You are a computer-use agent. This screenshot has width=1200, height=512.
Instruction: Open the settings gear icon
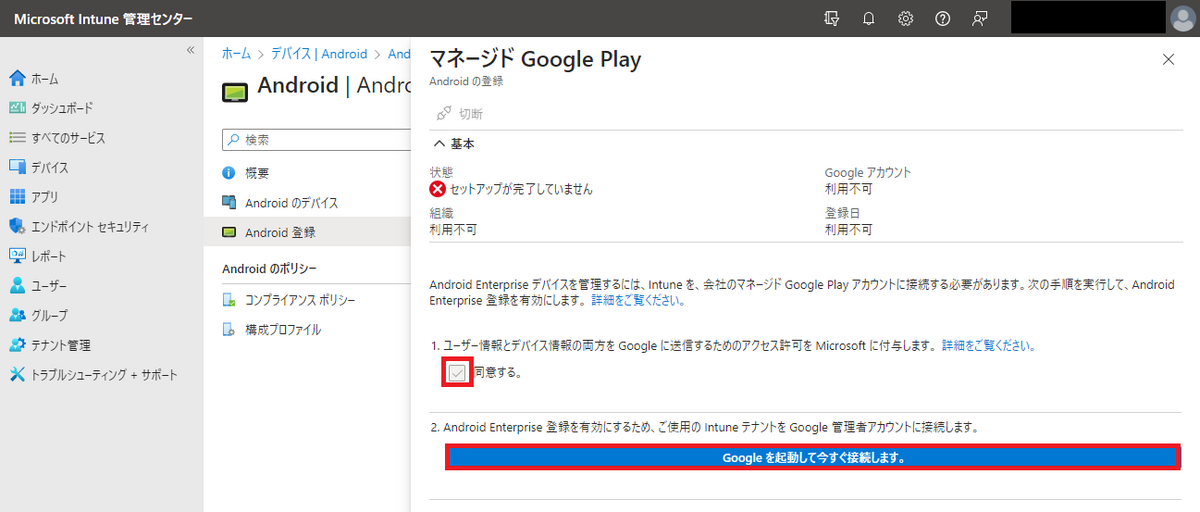[906, 19]
